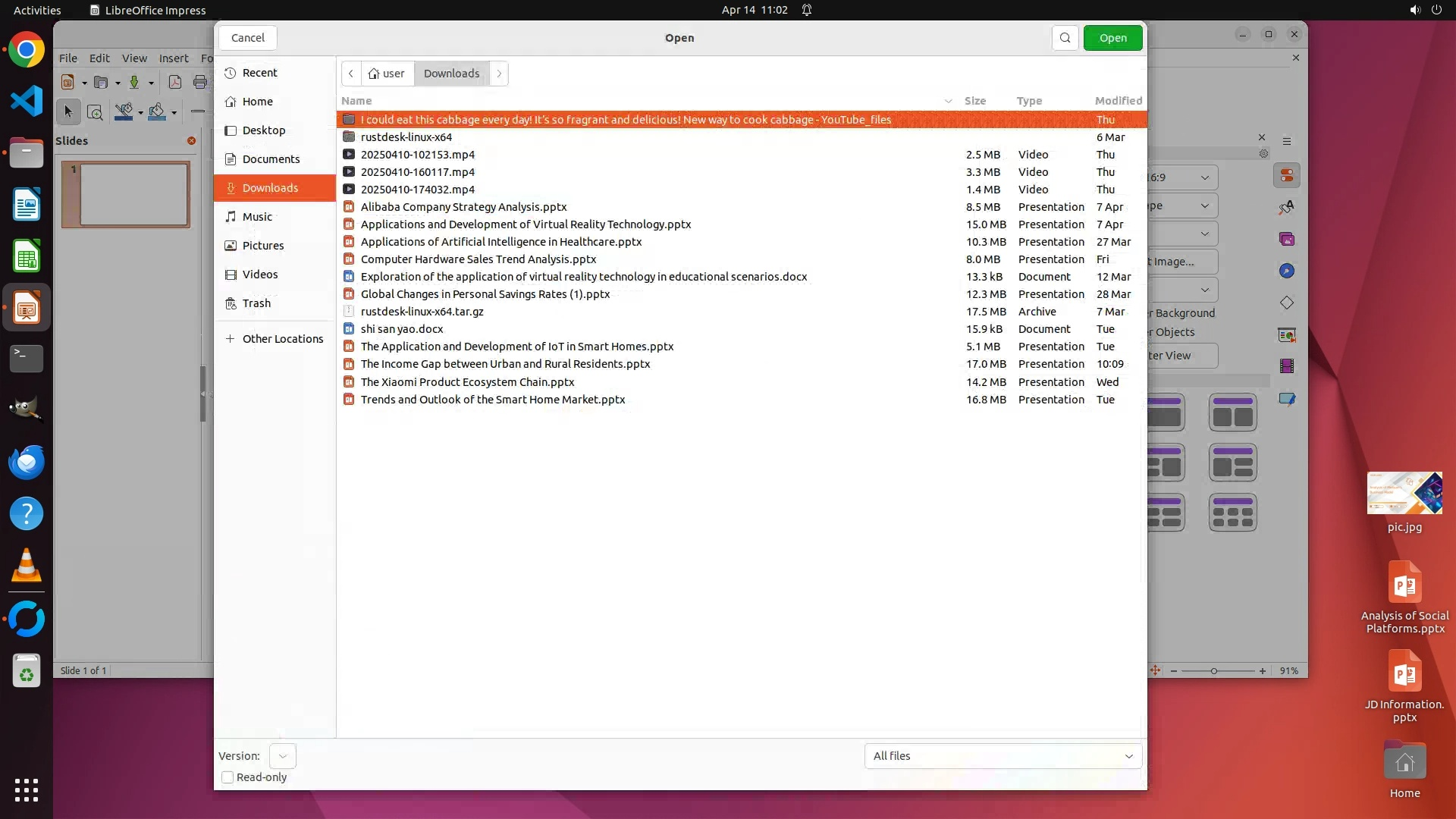Click Export as PDF toolbar icon
The height and width of the screenshot is (819, 1456).
point(175,83)
